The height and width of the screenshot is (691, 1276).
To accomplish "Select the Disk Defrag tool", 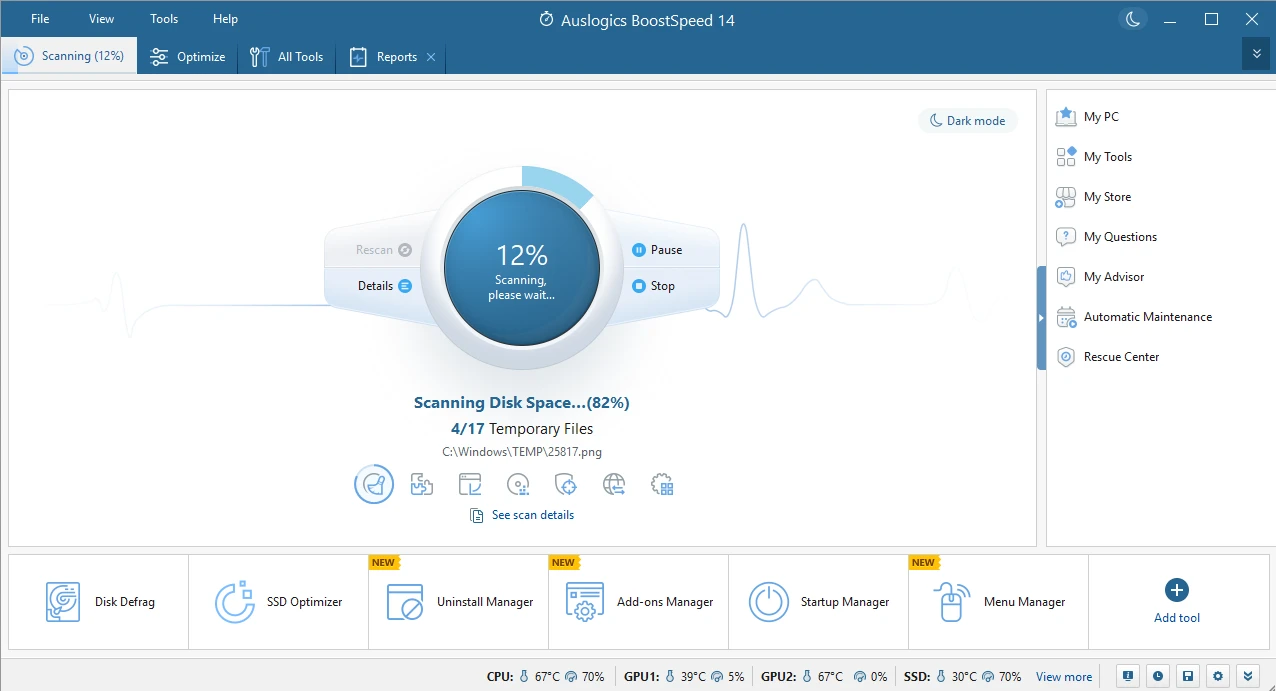I will coord(98,601).
